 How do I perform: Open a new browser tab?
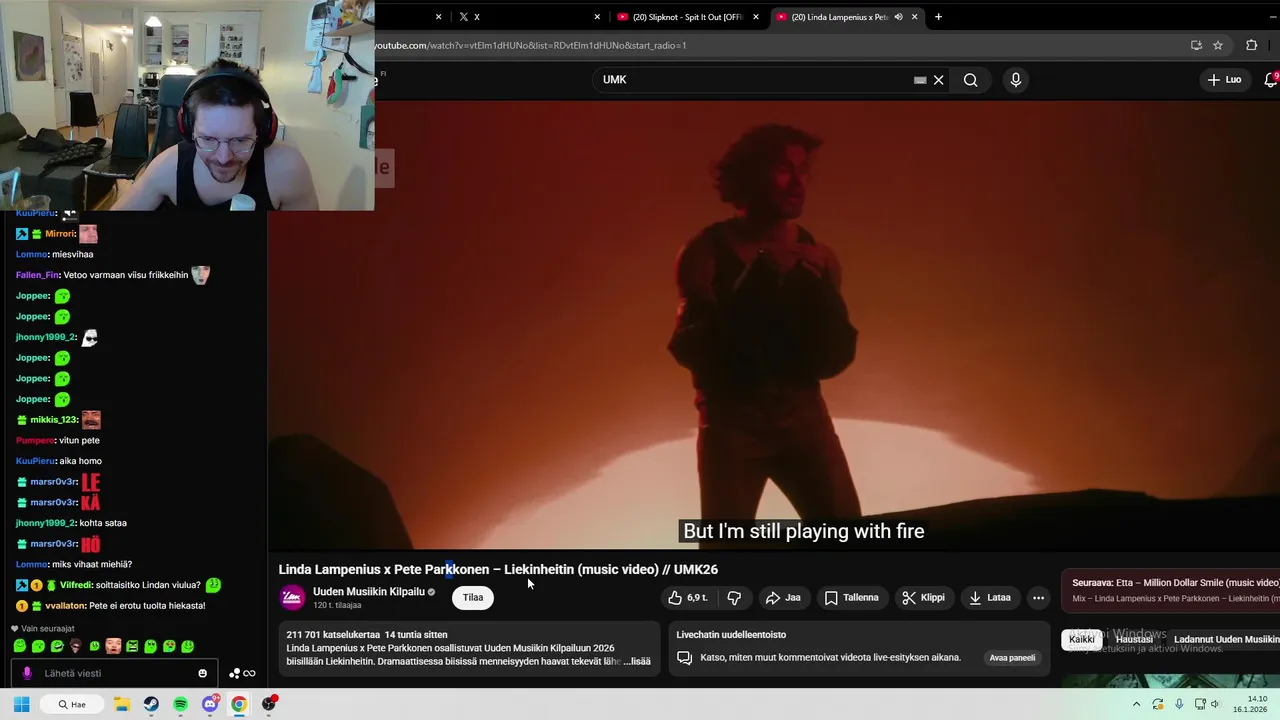coord(938,17)
